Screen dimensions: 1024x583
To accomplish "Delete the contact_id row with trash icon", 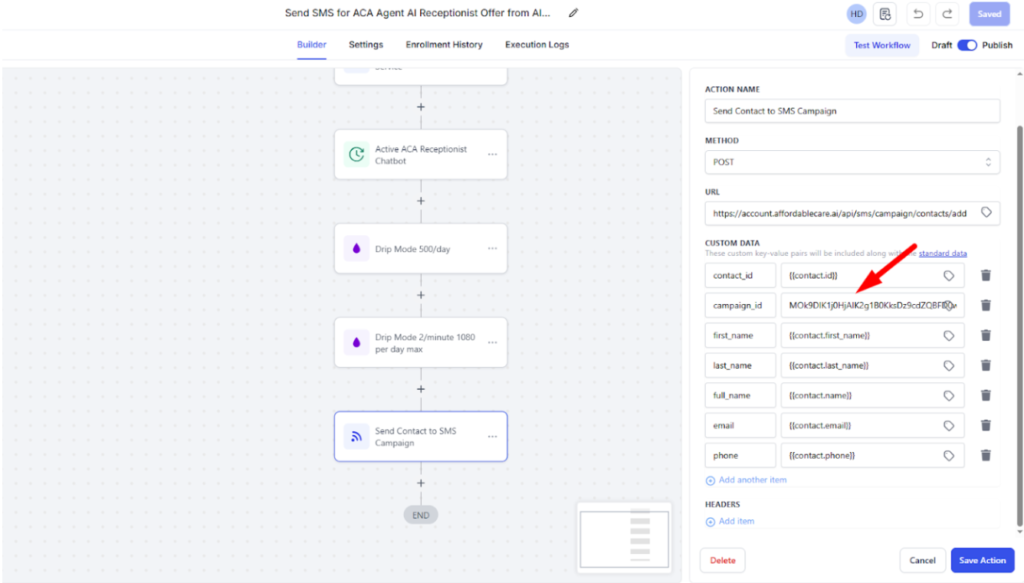I will click(985, 275).
